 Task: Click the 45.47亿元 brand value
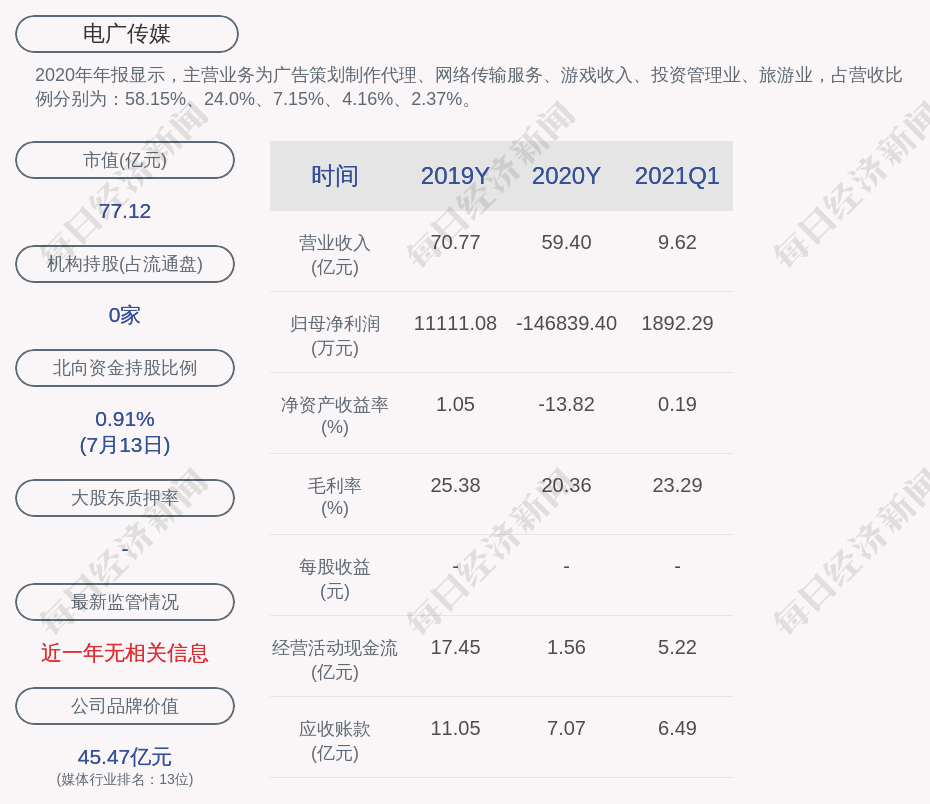[x=125, y=757]
